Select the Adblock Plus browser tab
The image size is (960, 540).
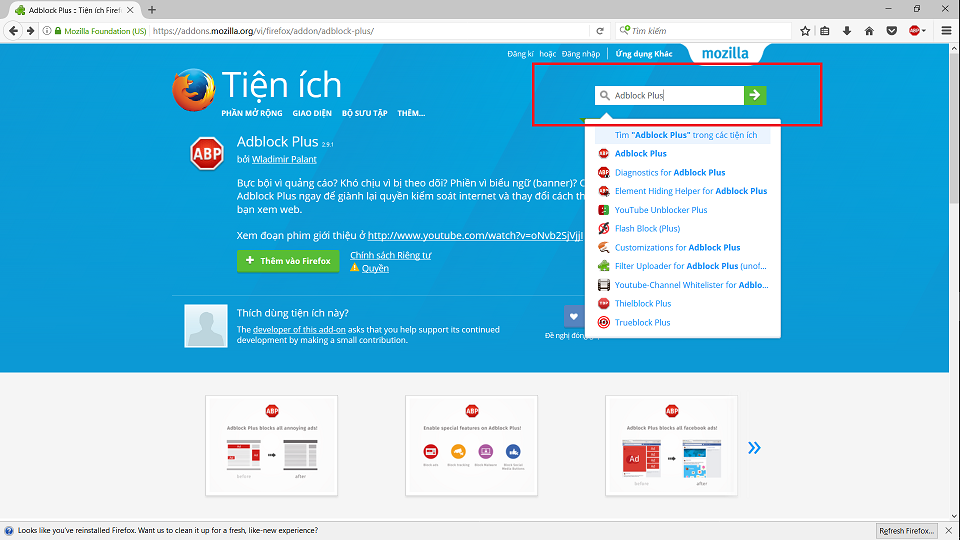(75, 10)
